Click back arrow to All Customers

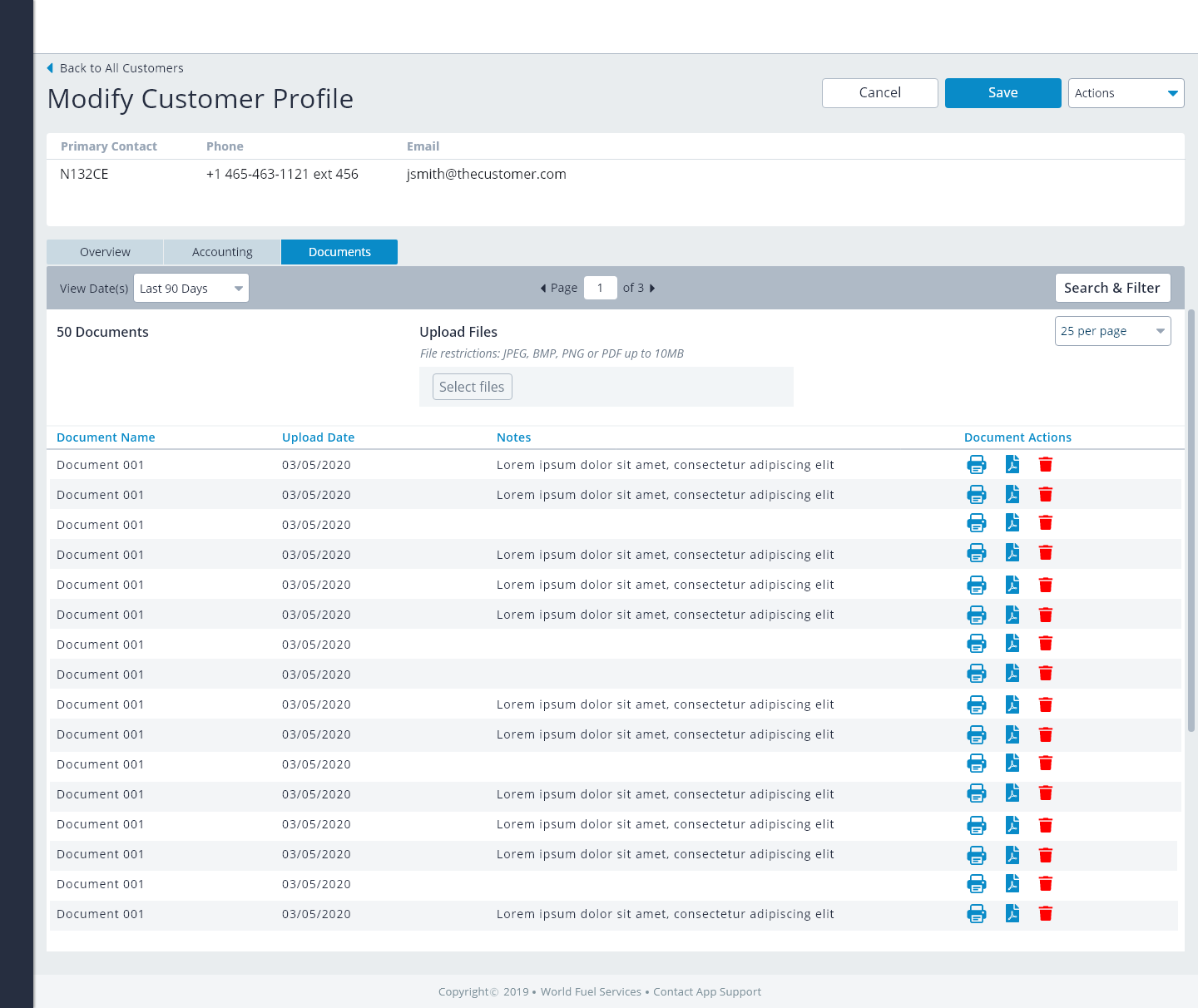(x=51, y=68)
